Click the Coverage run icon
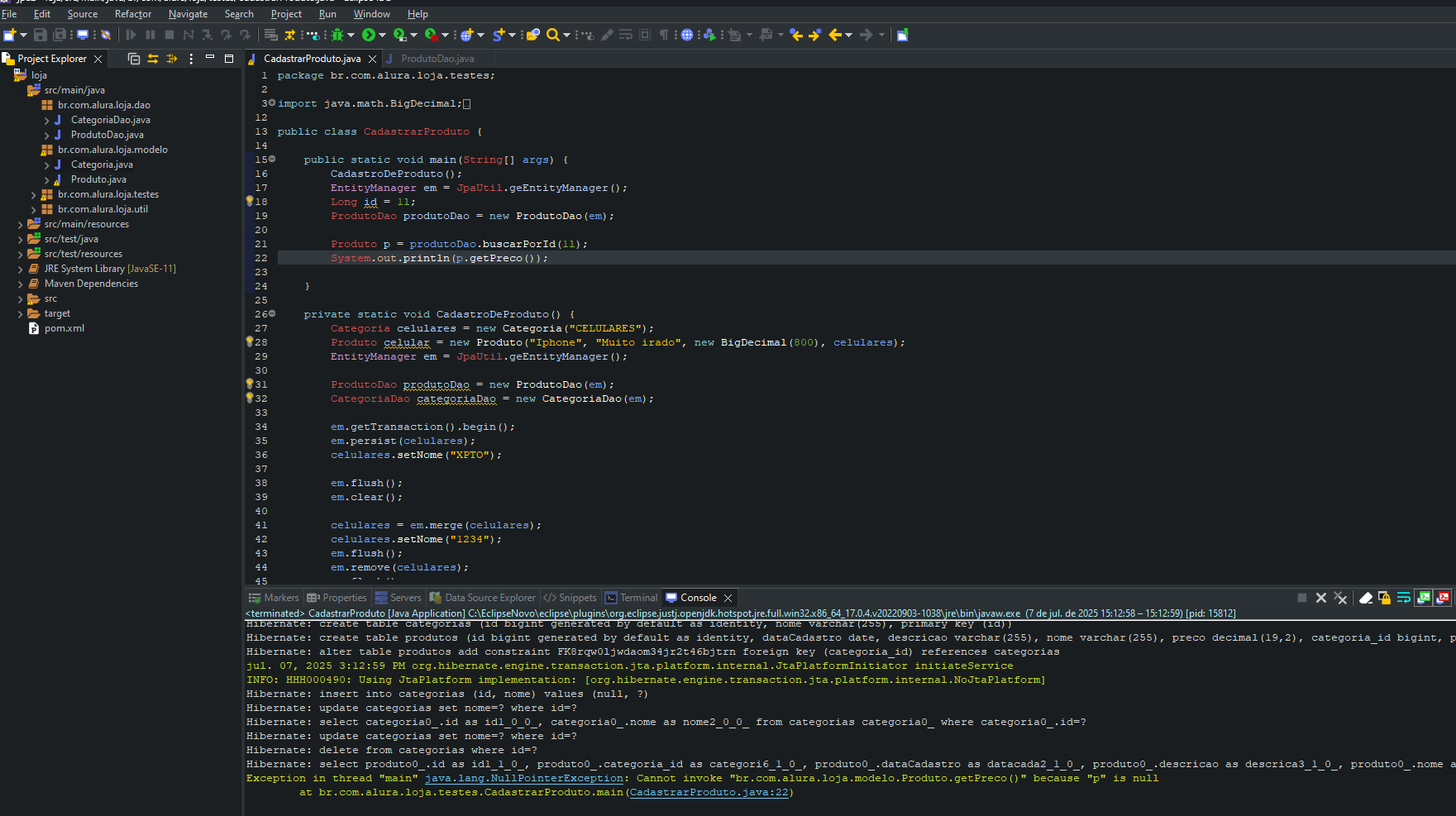 point(399,35)
